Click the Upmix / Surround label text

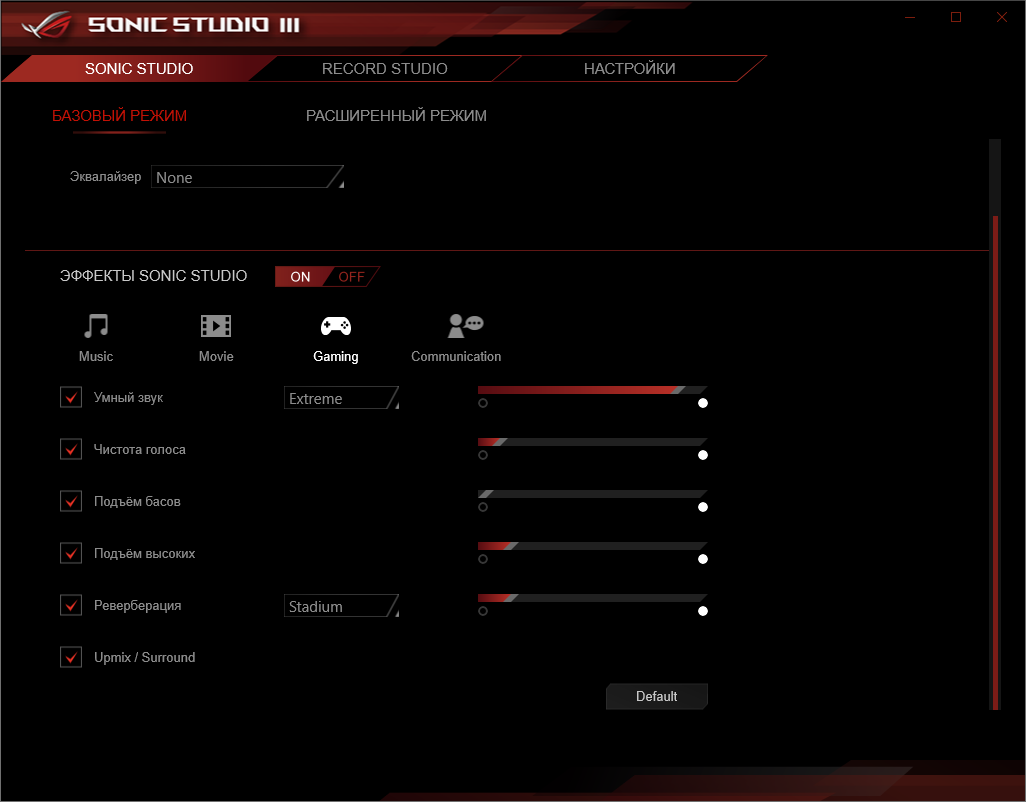pyautogui.click(x=145, y=657)
